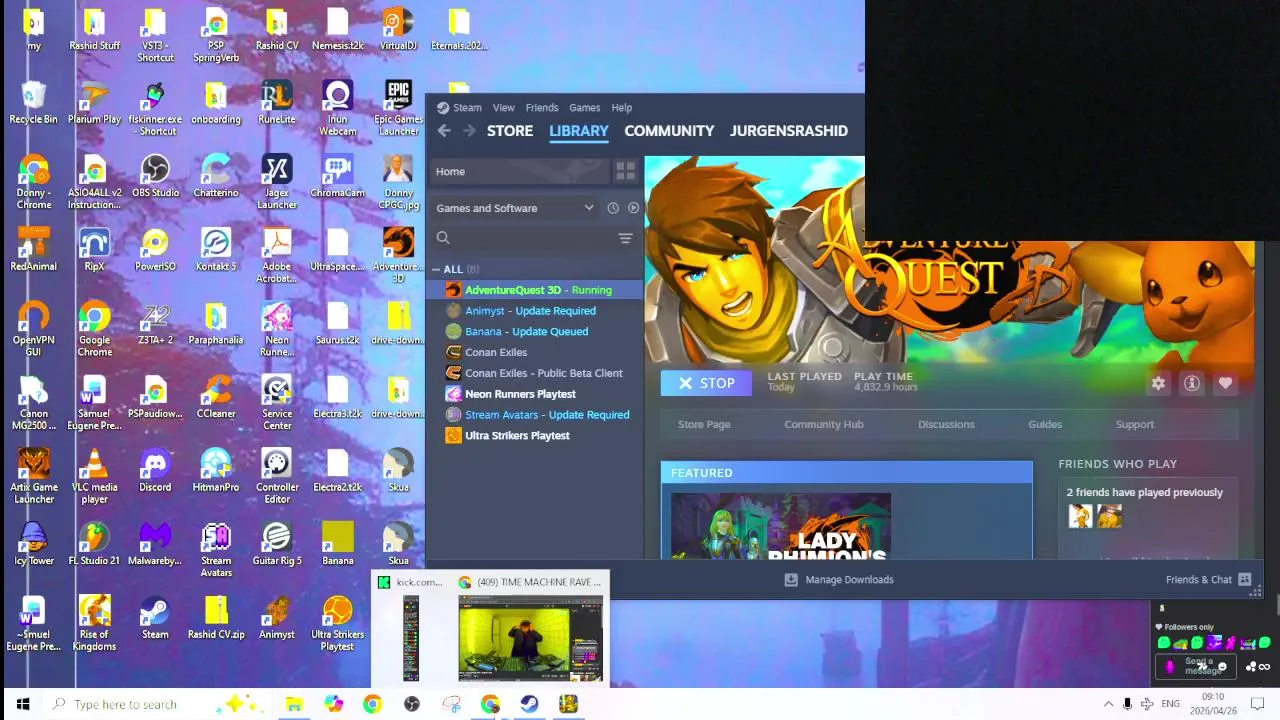Open the Recycle Bin on the desktop

[x=33, y=102]
